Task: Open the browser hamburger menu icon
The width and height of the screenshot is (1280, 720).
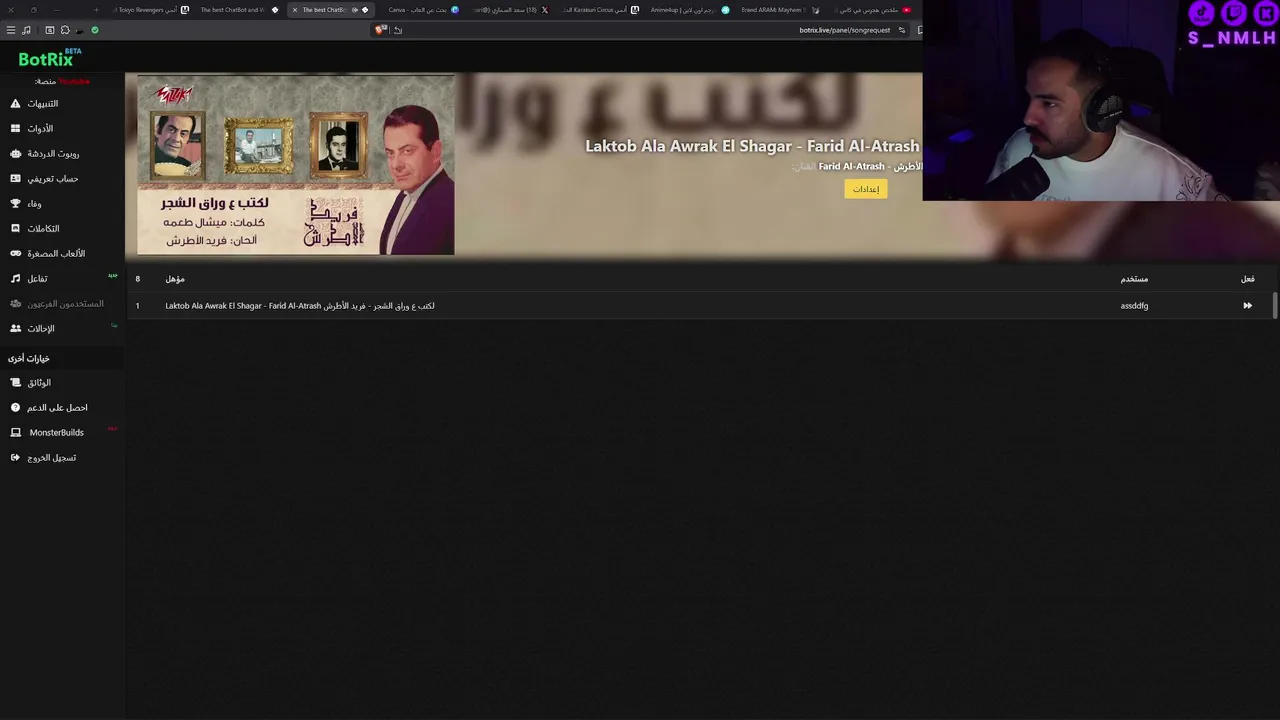Action: (11, 30)
